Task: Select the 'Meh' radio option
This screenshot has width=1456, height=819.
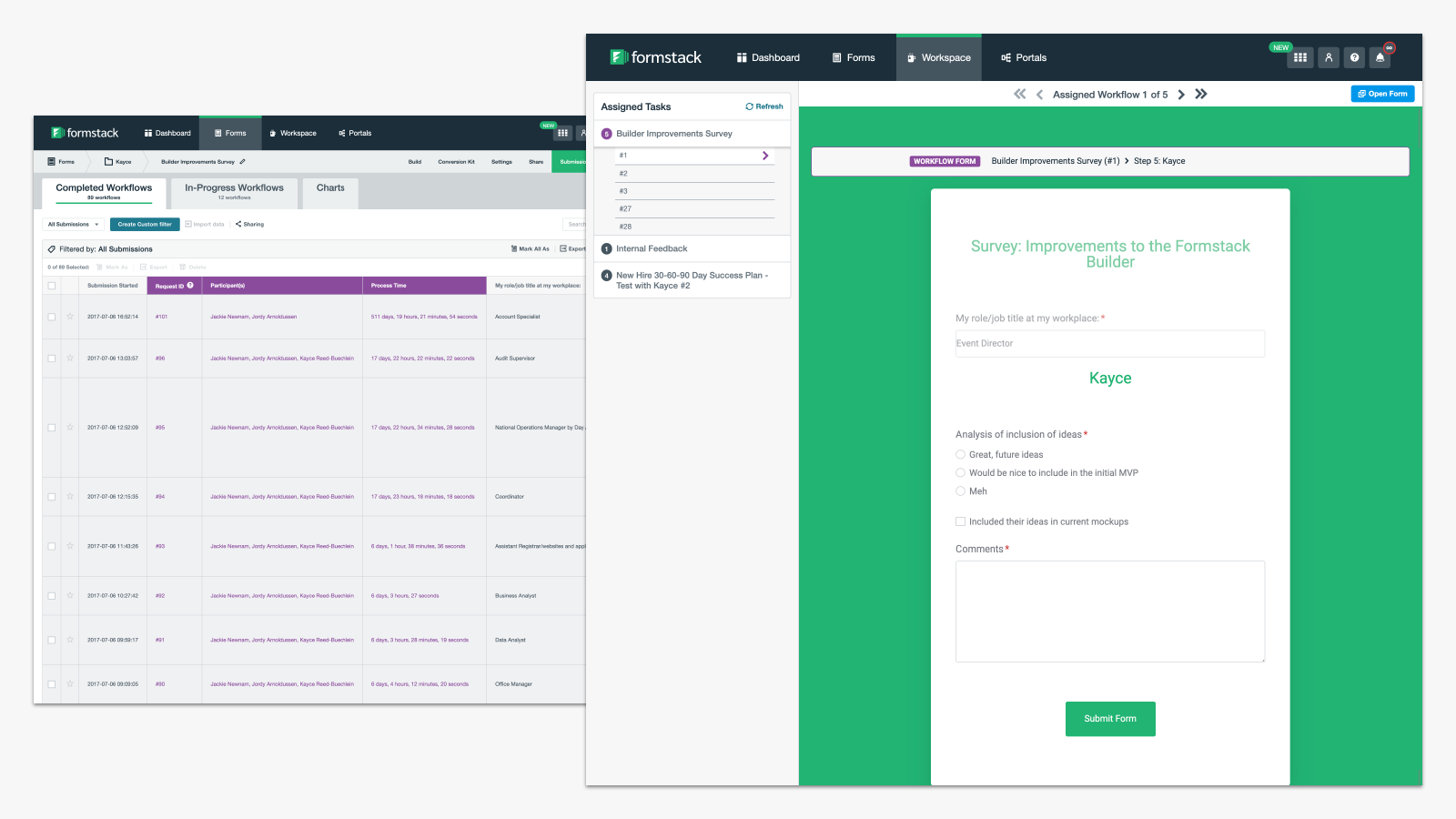Action: click(960, 490)
